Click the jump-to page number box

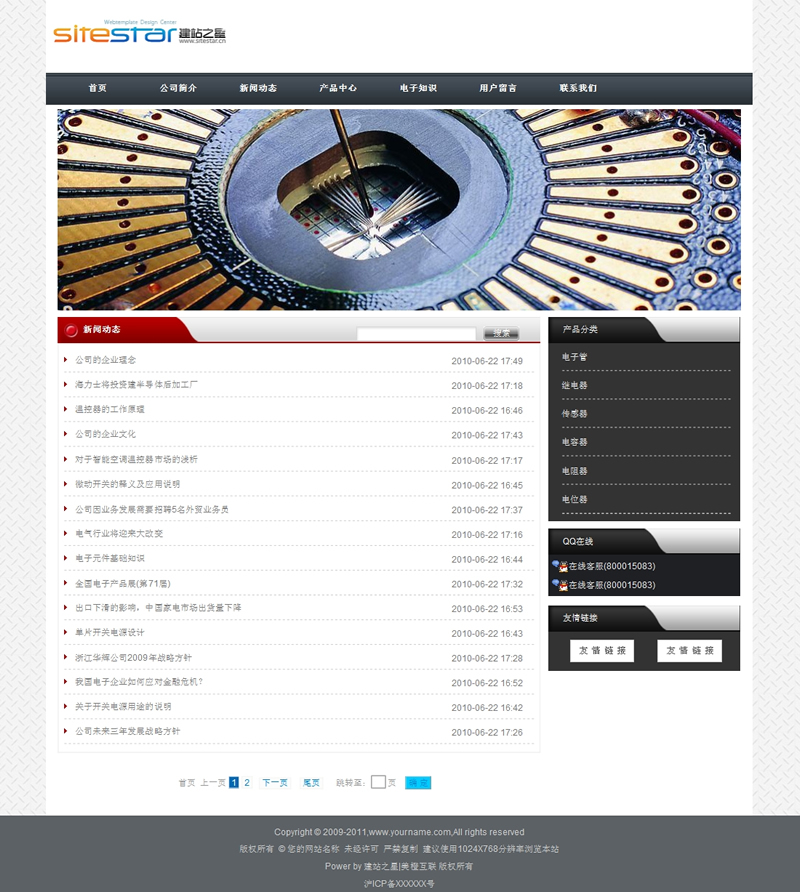378,782
